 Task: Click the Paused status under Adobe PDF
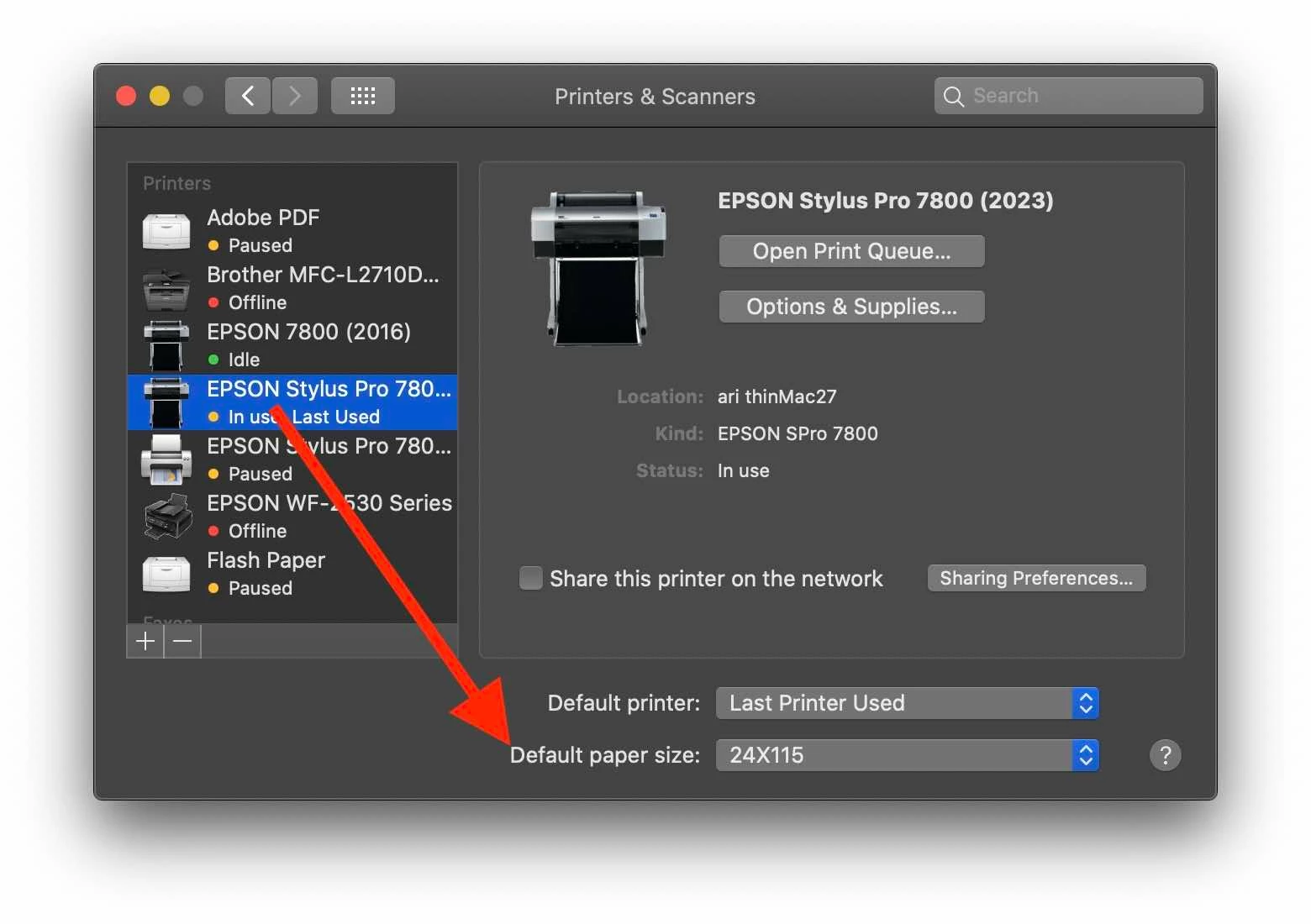pyautogui.click(x=261, y=245)
